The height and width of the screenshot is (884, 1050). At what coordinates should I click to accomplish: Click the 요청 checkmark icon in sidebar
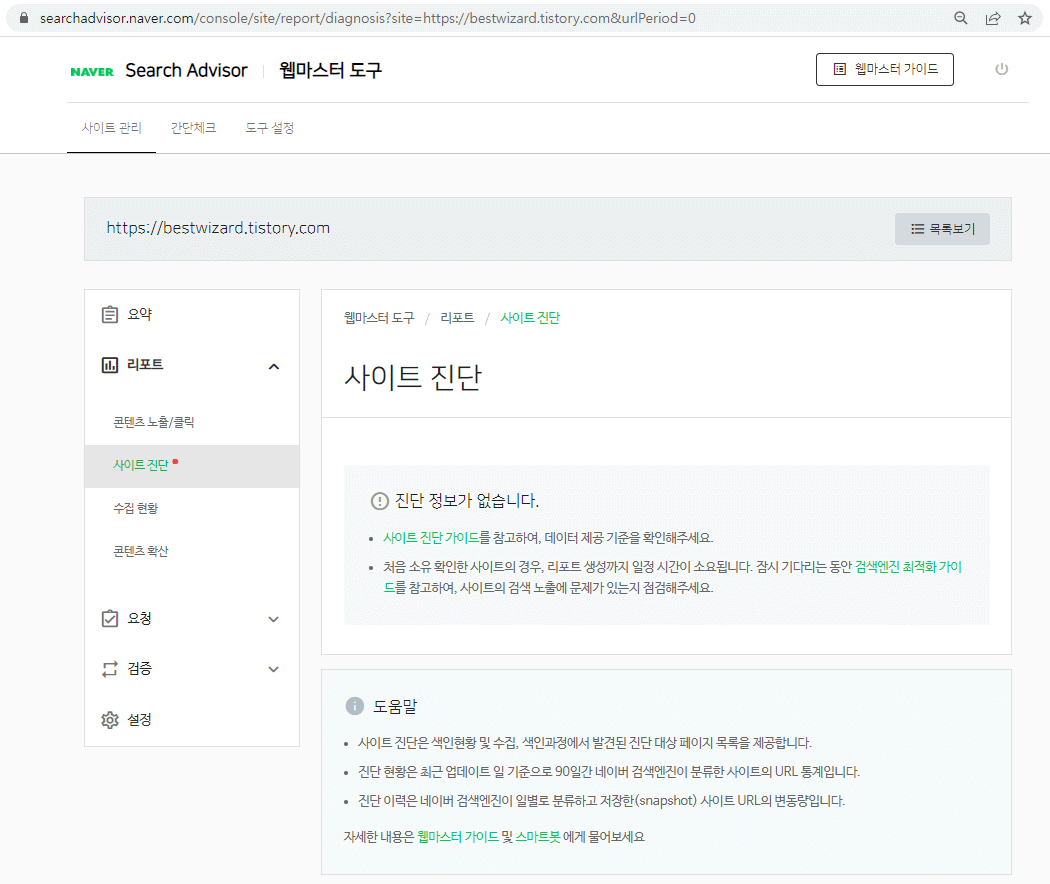tap(111, 618)
